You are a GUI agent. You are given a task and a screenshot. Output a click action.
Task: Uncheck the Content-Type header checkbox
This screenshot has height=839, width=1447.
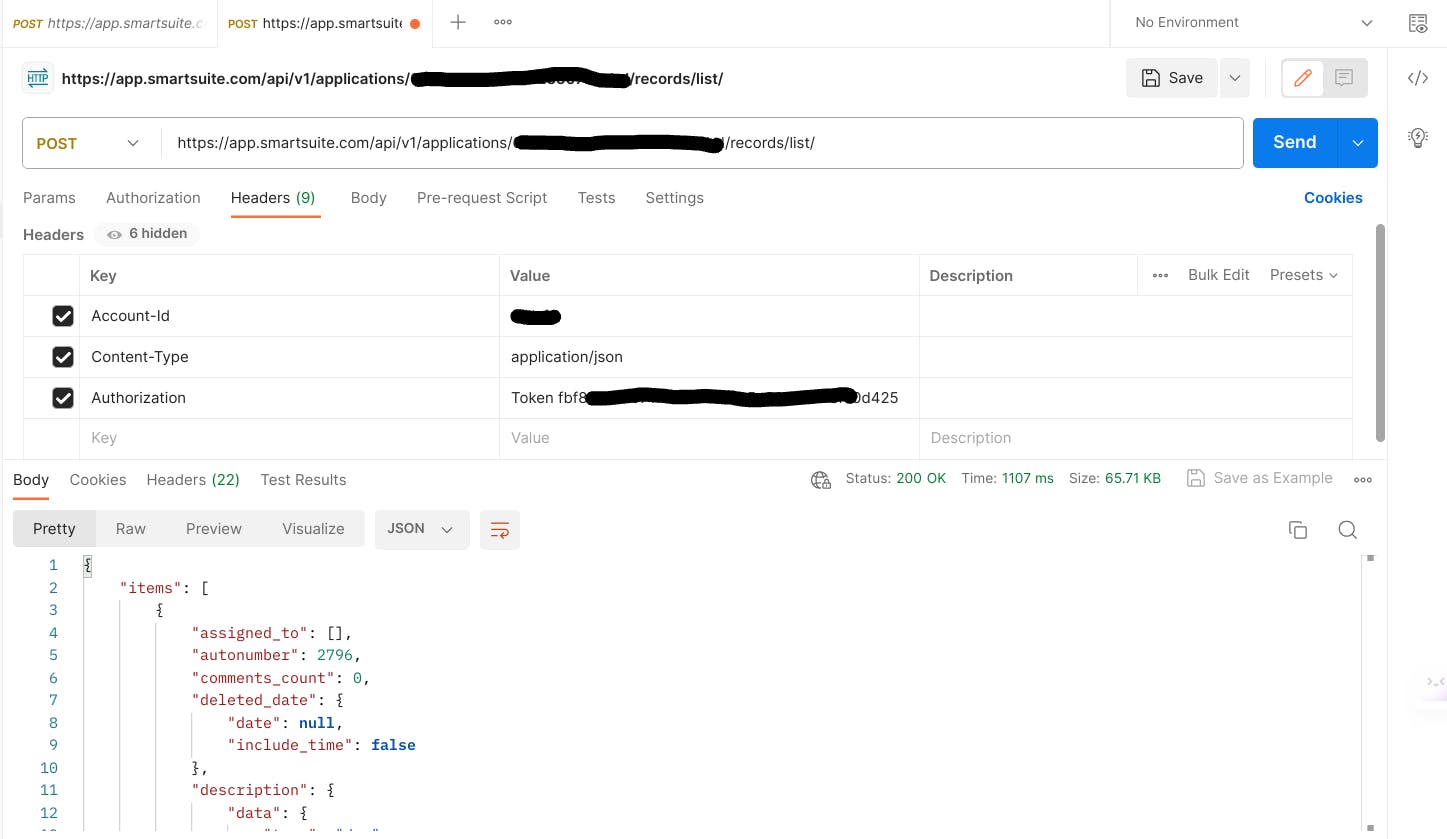(x=63, y=357)
